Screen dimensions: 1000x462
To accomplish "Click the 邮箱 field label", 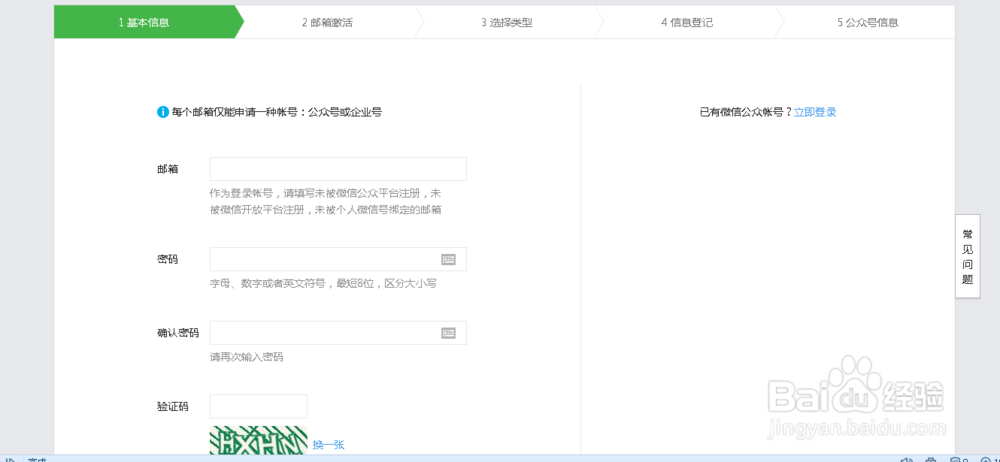I will (x=168, y=169).
